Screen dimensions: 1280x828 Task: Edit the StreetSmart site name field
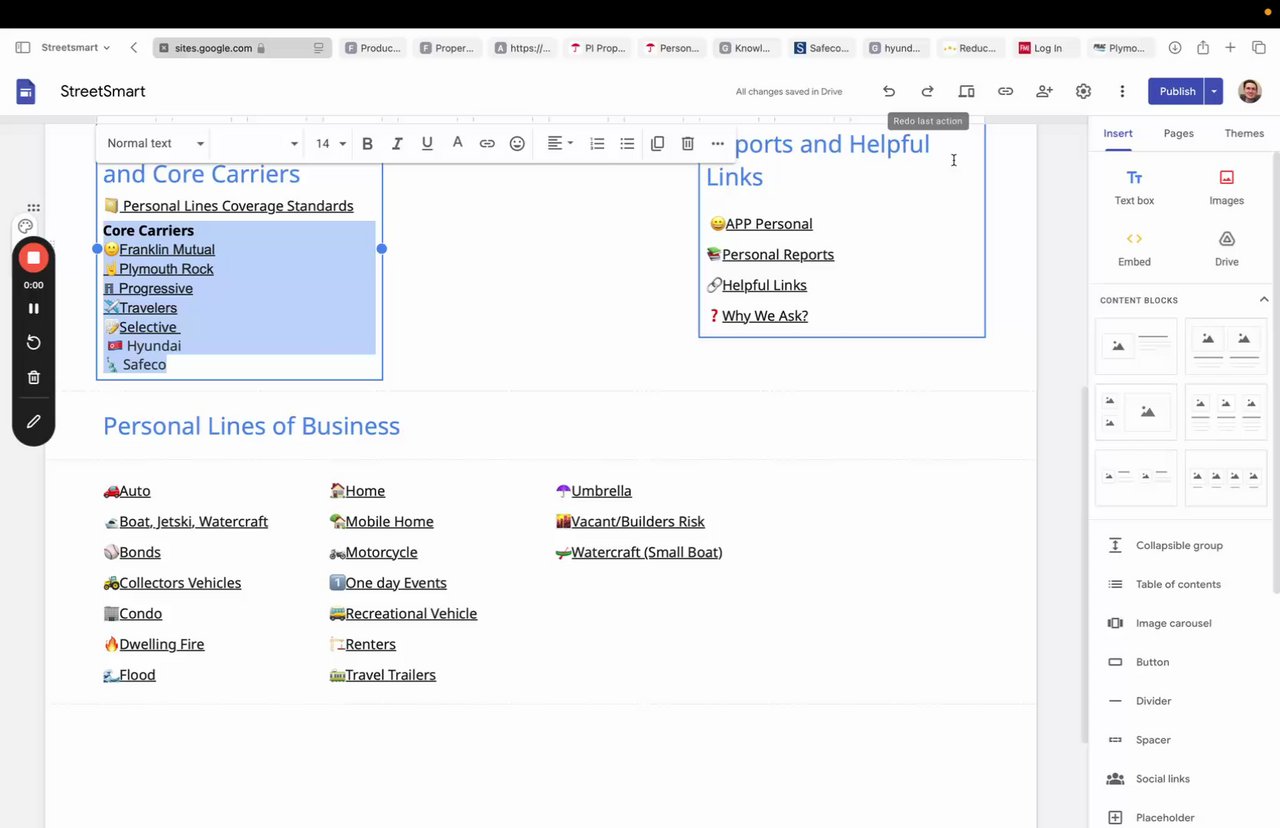[103, 91]
